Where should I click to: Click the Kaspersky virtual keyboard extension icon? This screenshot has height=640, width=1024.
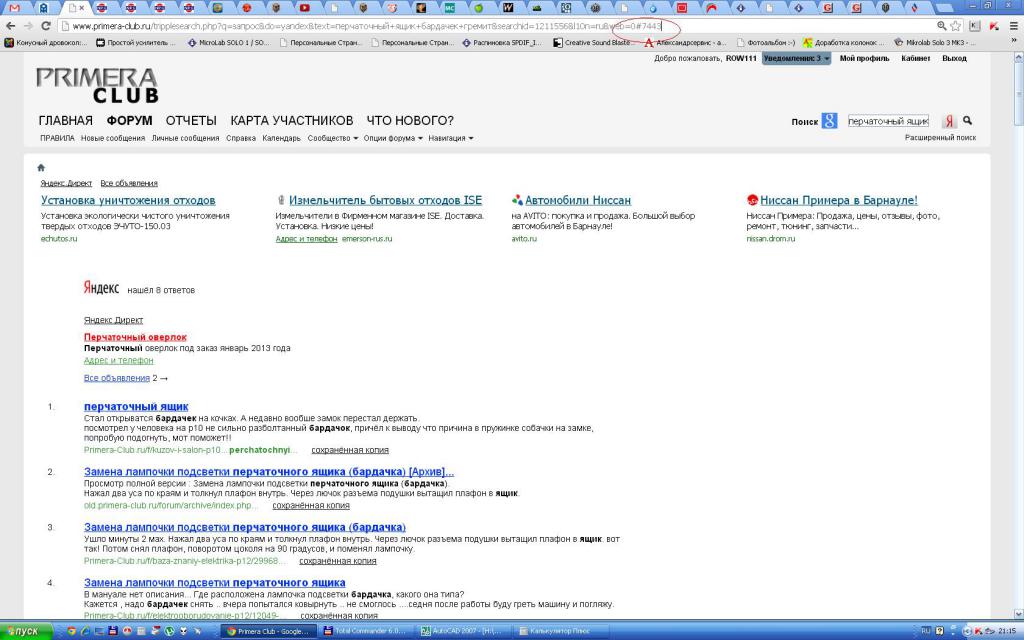974,26
